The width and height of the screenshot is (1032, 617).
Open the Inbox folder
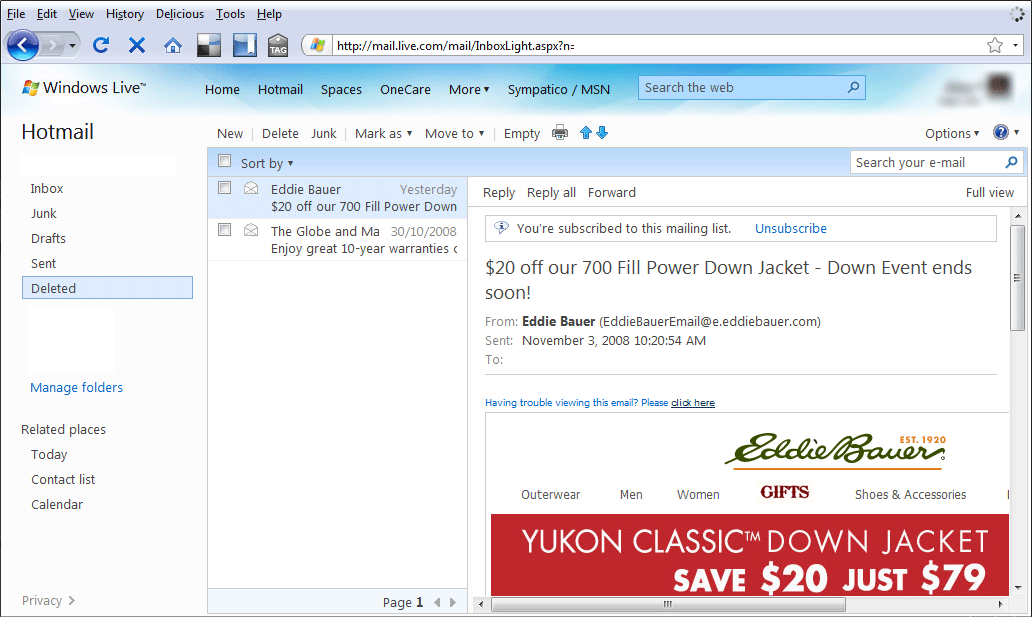[47, 189]
